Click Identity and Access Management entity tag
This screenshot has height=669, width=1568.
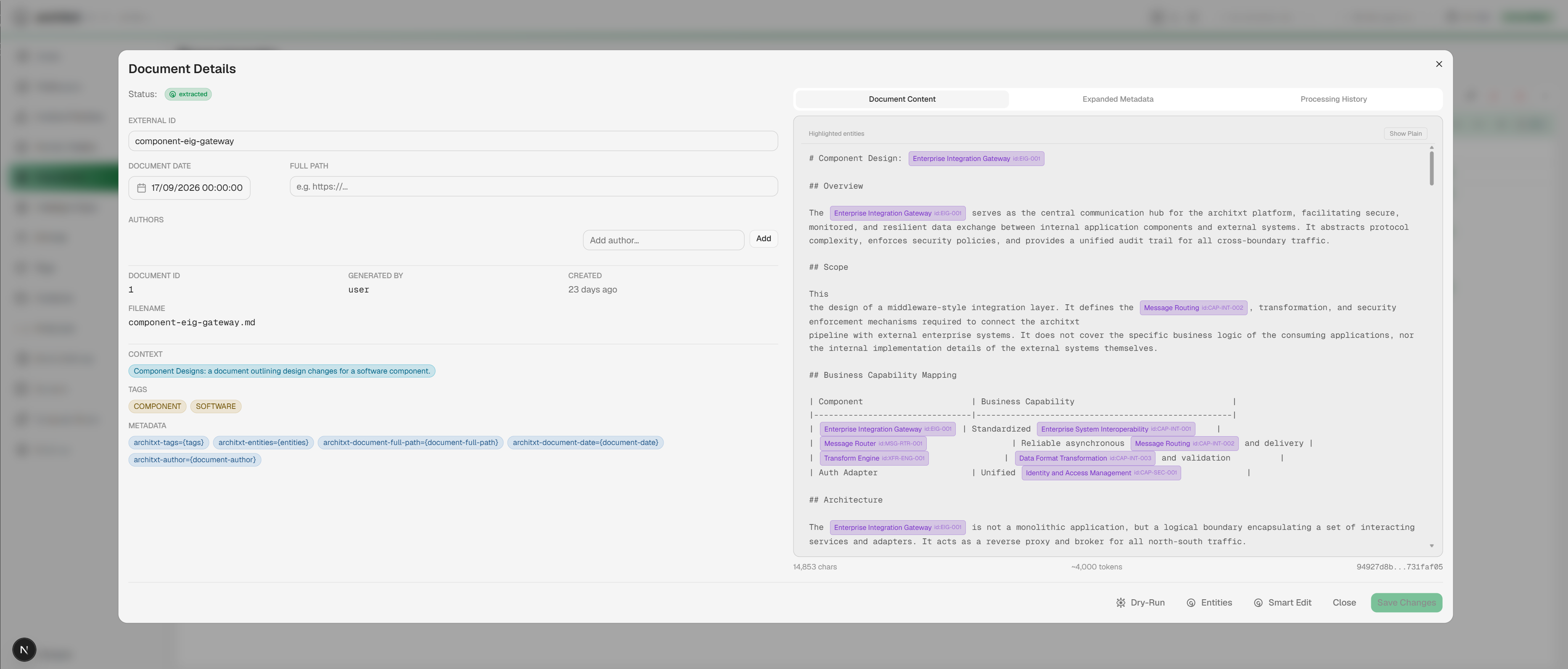pos(1100,473)
